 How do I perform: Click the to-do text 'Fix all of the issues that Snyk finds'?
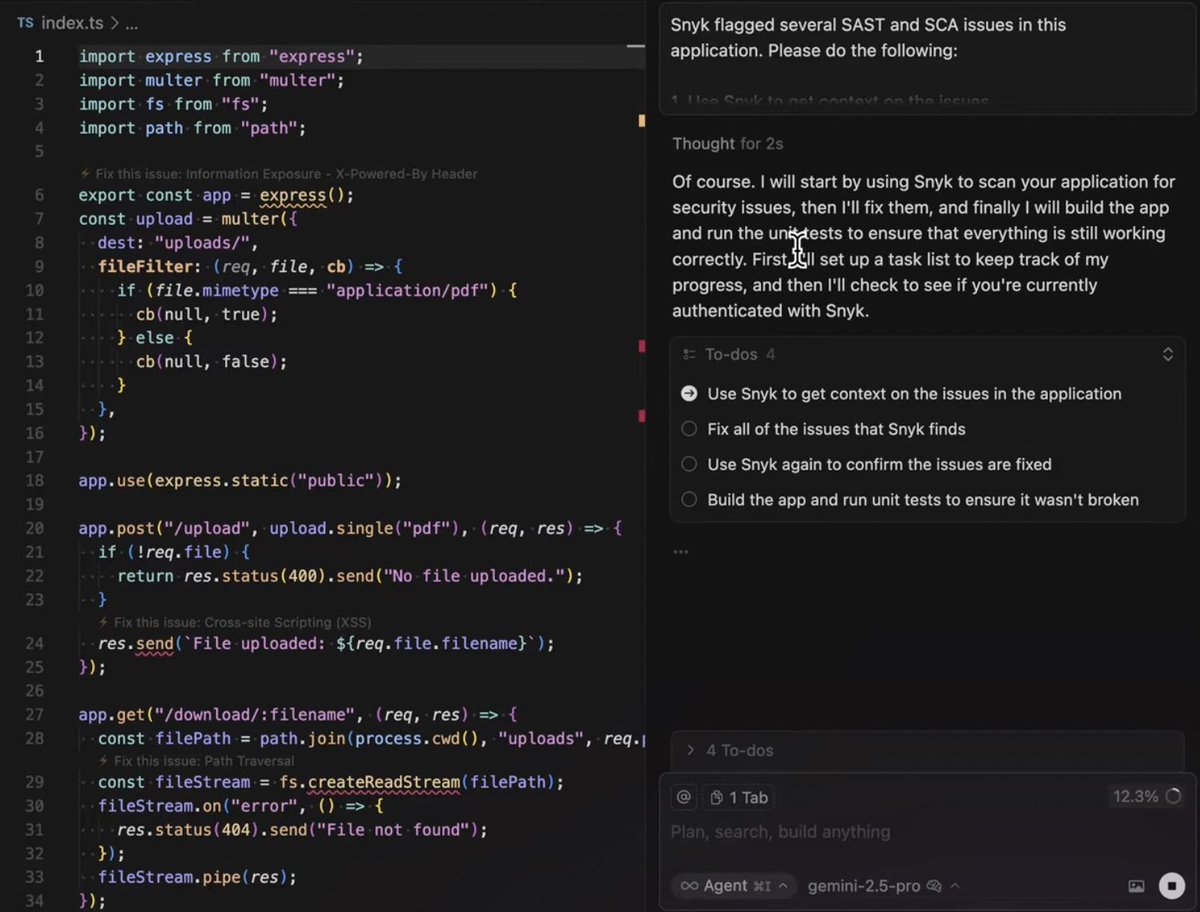(836, 429)
